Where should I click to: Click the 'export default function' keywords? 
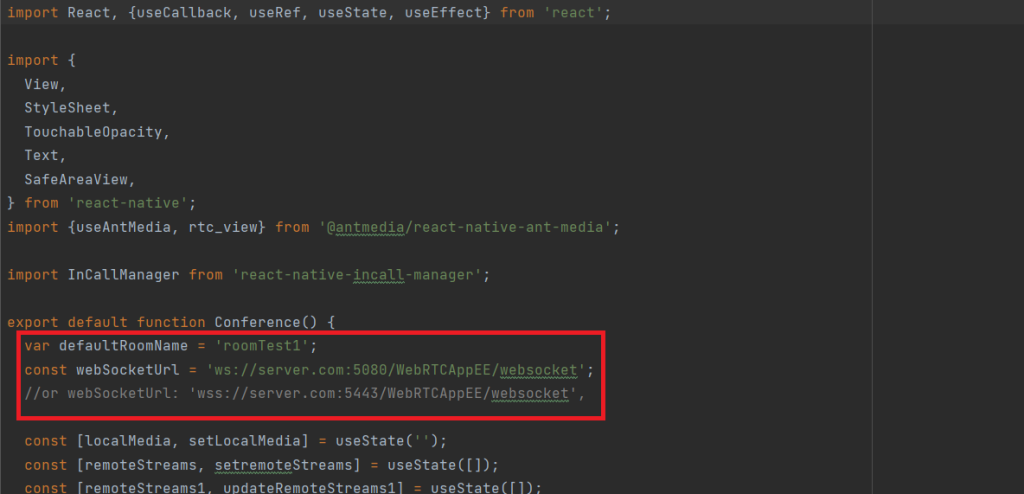[107, 322]
